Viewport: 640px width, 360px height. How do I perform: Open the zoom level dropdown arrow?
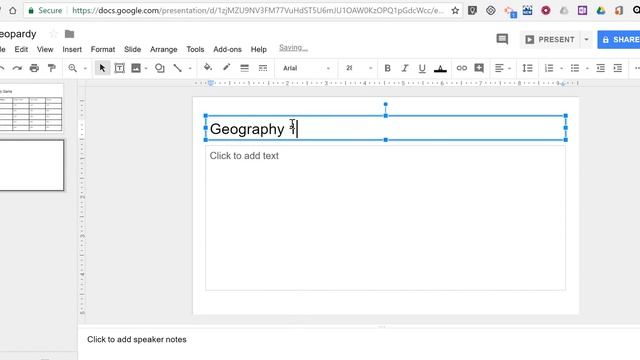pyautogui.click(x=85, y=69)
